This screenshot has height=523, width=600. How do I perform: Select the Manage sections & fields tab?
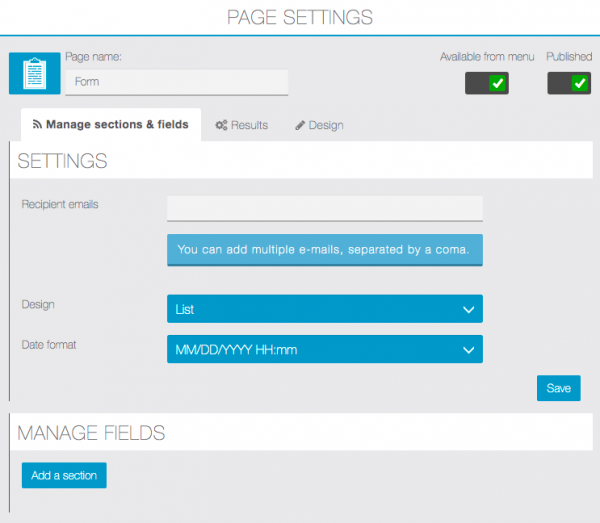(111, 125)
